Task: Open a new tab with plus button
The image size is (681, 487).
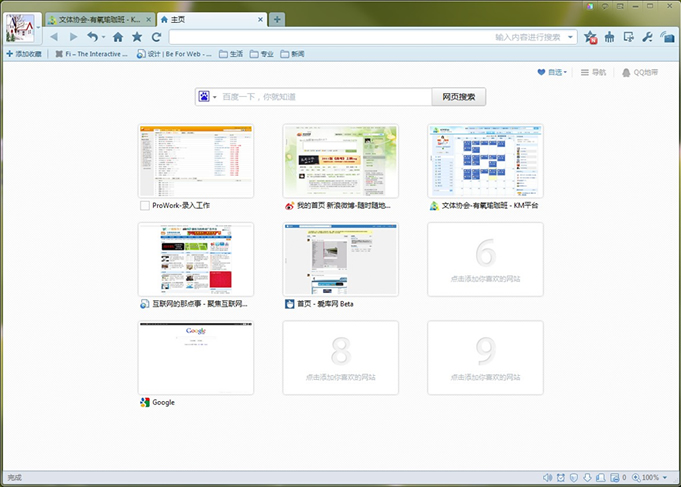Action: (x=277, y=19)
